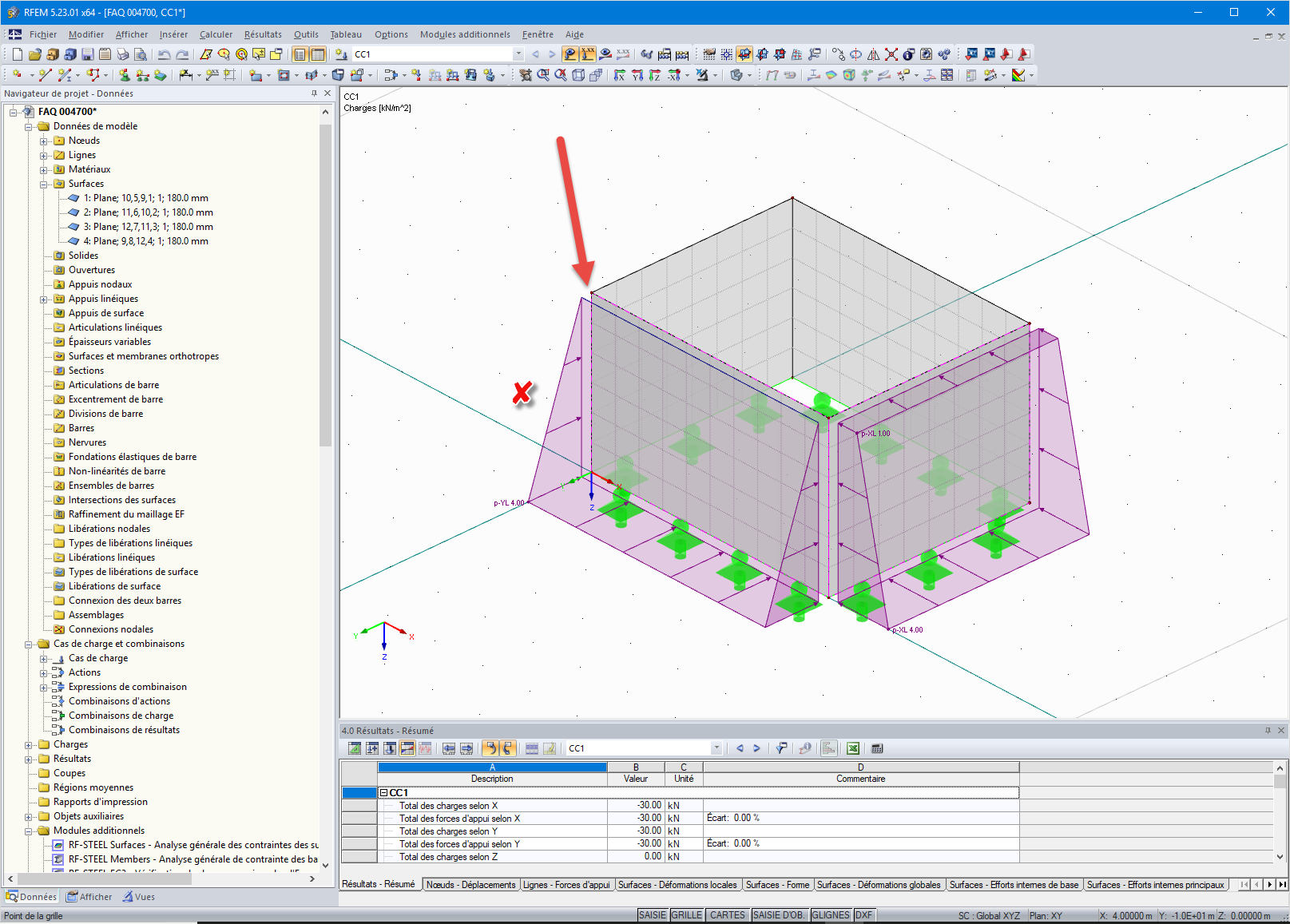This screenshot has height=924, width=1290.
Task: Click the View in X direction icon
Action: tap(620, 75)
